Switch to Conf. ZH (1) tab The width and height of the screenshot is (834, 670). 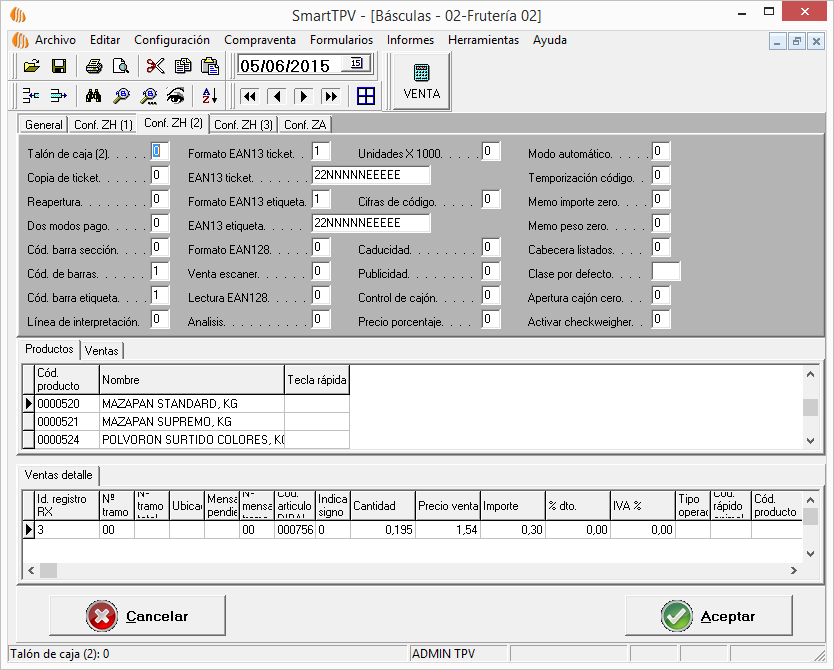coord(103,124)
